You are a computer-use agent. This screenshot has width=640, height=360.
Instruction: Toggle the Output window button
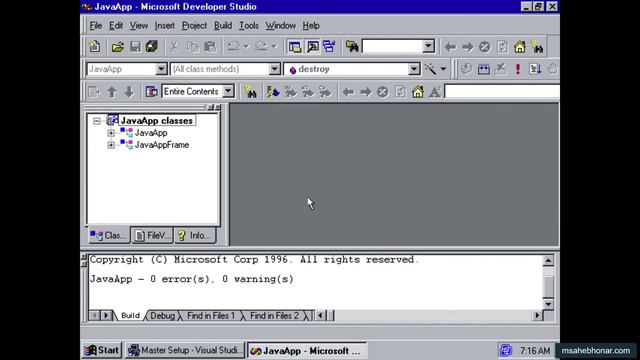pyautogui.click(x=313, y=47)
